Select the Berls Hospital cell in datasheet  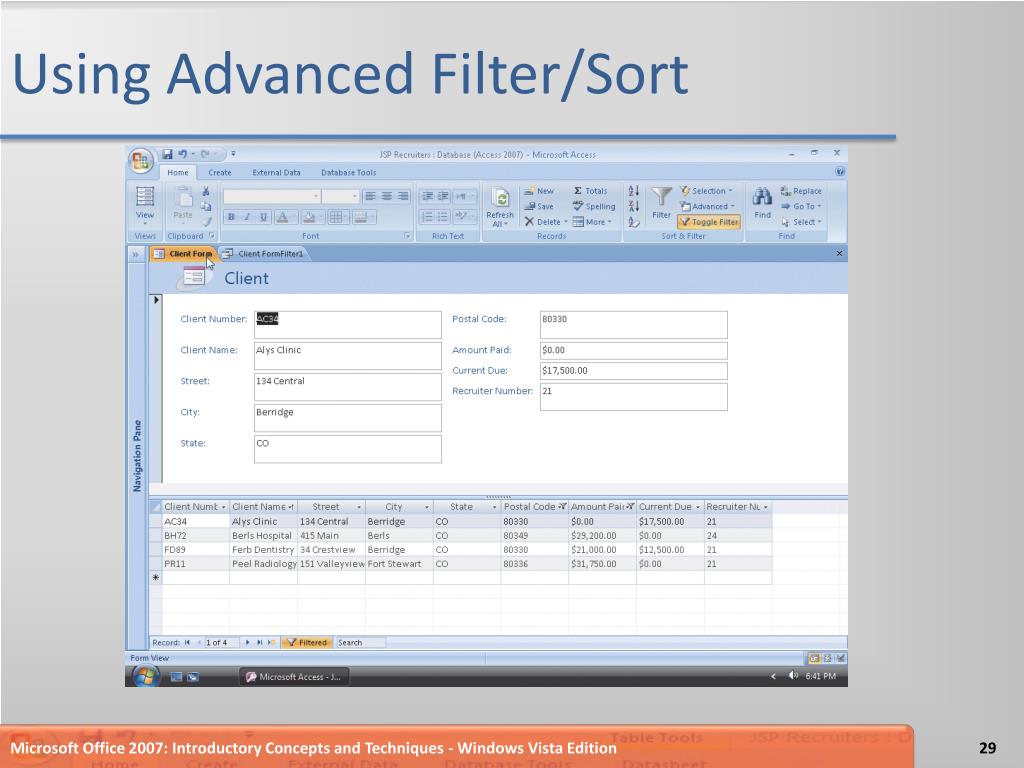tap(263, 536)
